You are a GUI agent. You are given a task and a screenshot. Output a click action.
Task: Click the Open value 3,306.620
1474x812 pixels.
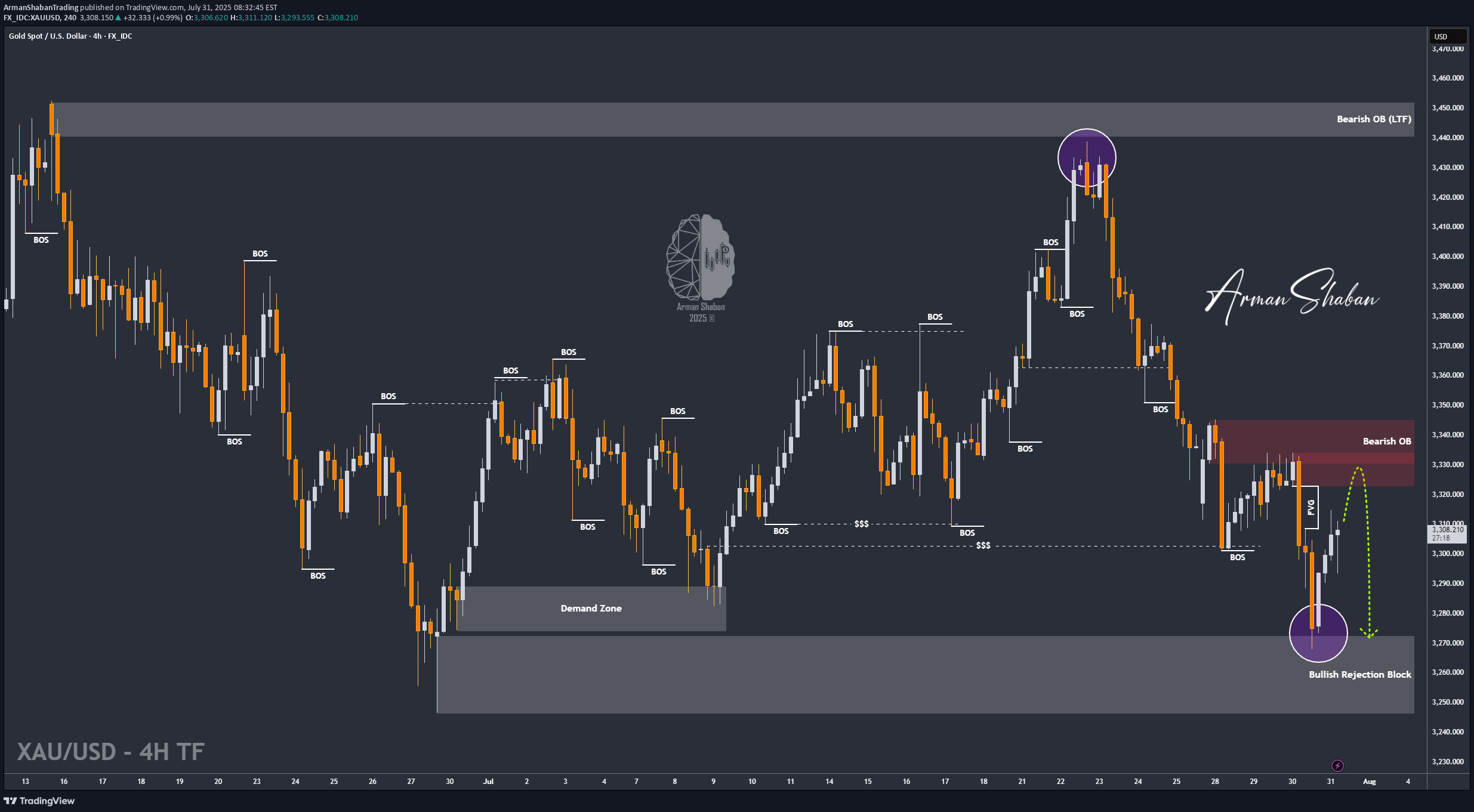tap(211, 17)
